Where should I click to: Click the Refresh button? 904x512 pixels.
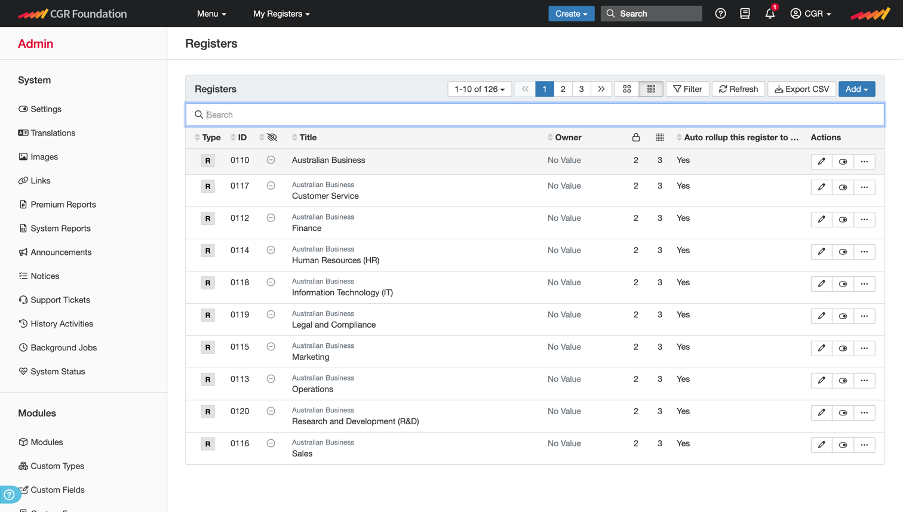(x=739, y=89)
